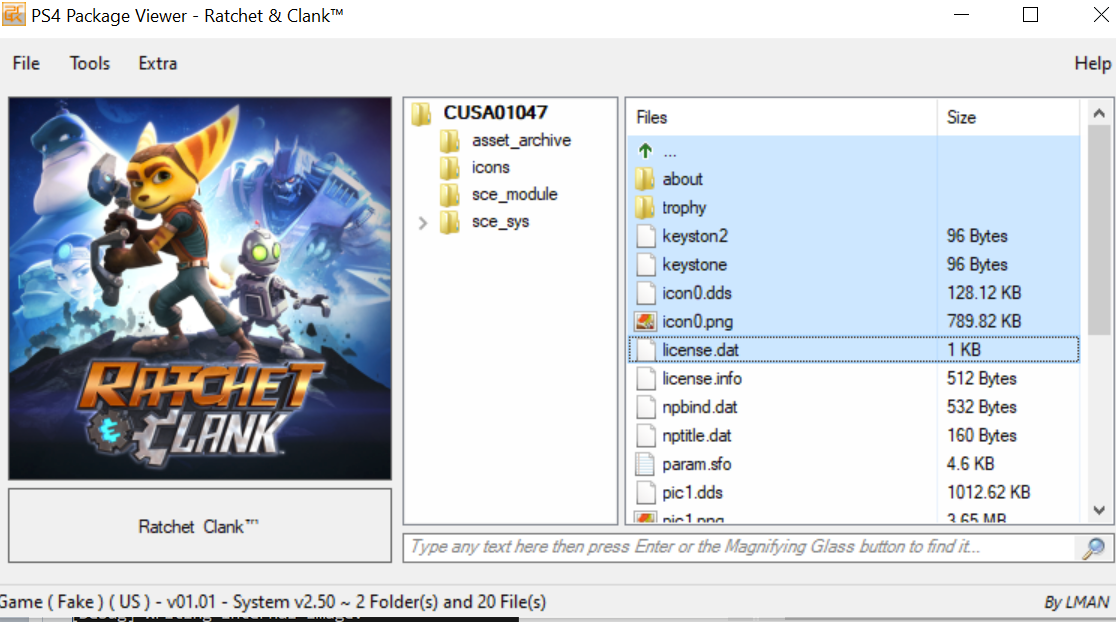This screenshot has height=622, width=1116.
Task: Open the File menu
Action: coord(26,63)
